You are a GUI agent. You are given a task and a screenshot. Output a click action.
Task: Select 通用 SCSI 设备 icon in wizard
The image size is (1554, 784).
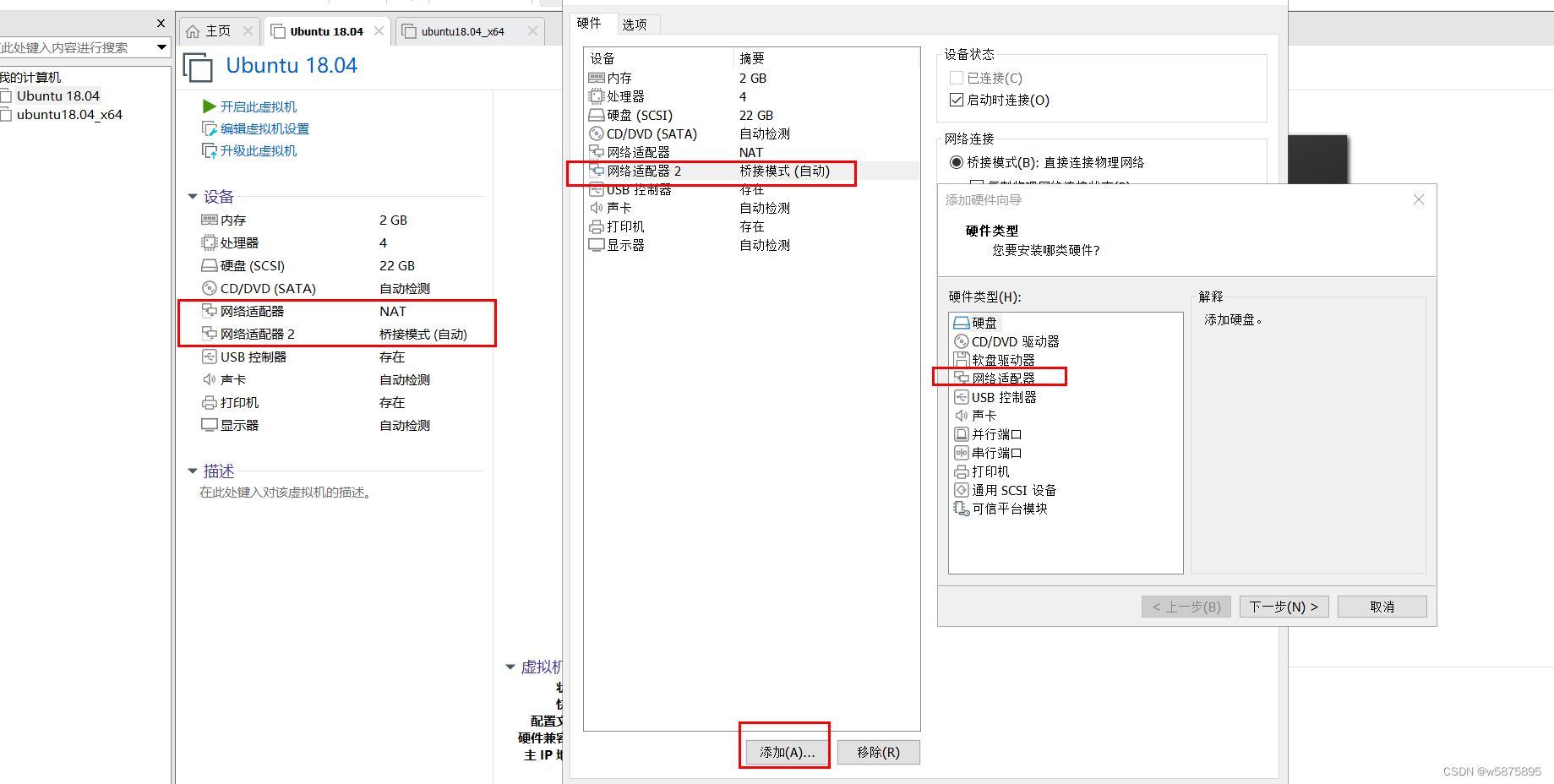point(961,490)
